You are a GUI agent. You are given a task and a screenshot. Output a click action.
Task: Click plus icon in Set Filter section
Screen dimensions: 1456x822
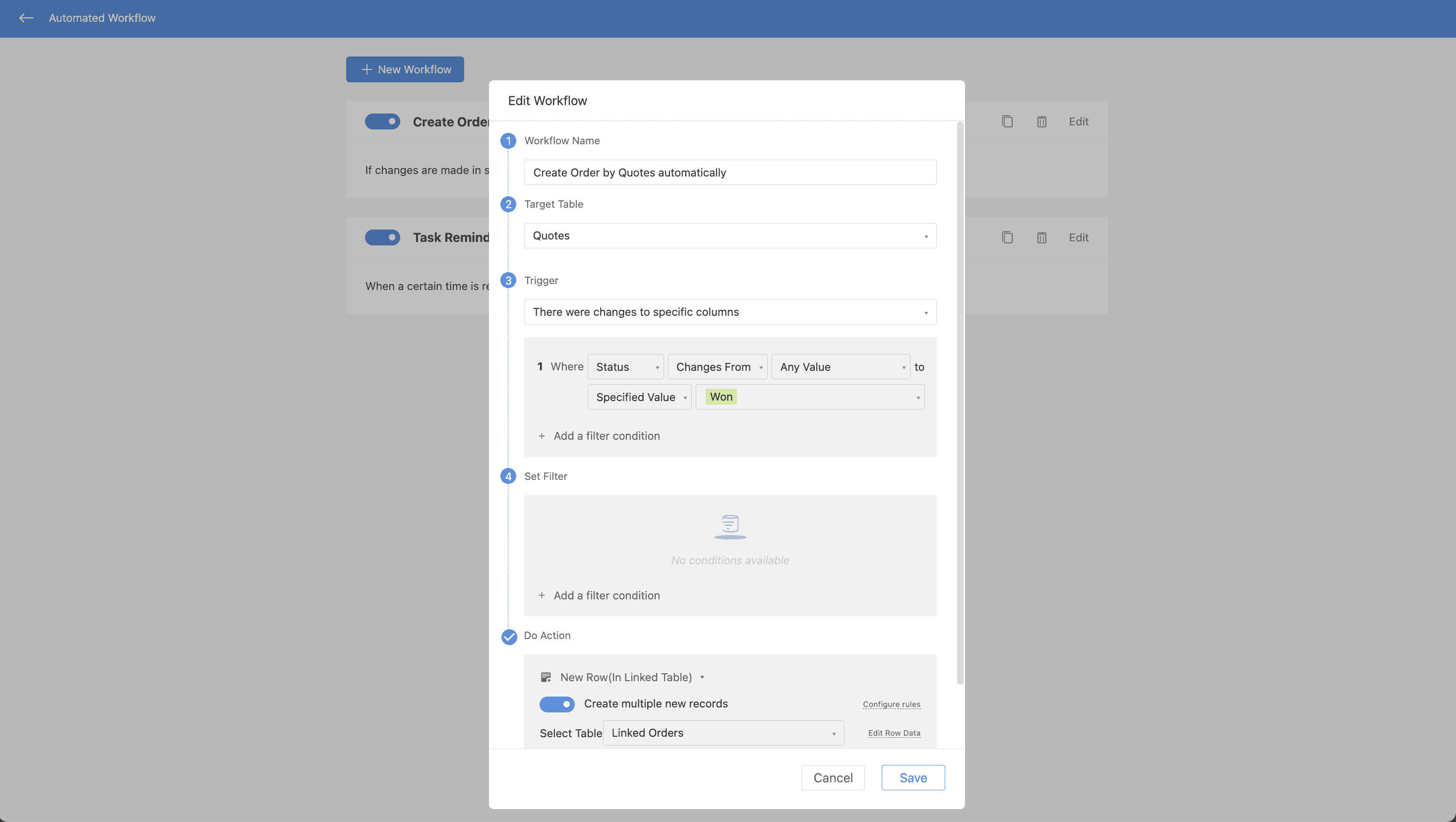542,595
